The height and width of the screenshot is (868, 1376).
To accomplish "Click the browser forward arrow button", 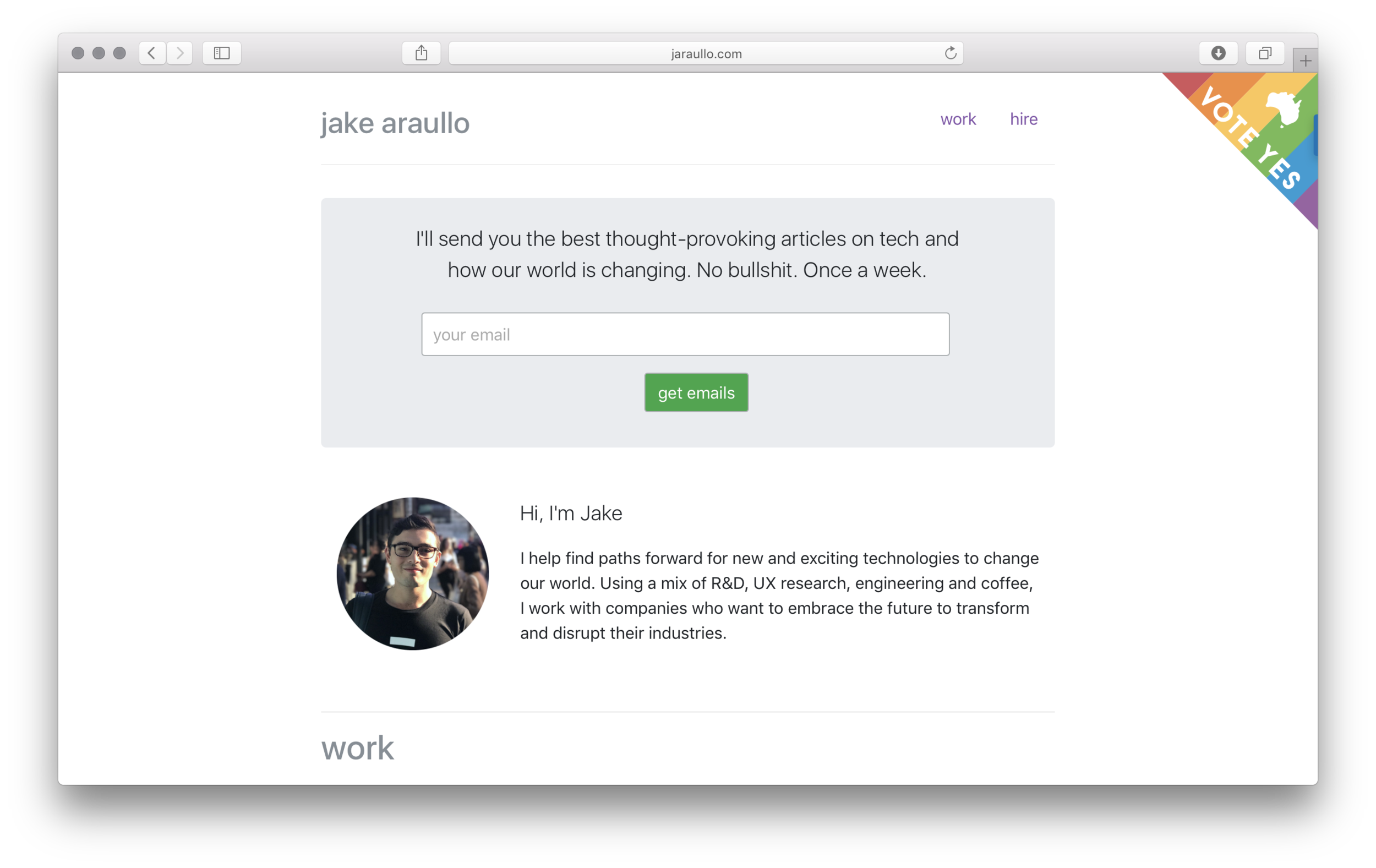I will coord(180,53).
